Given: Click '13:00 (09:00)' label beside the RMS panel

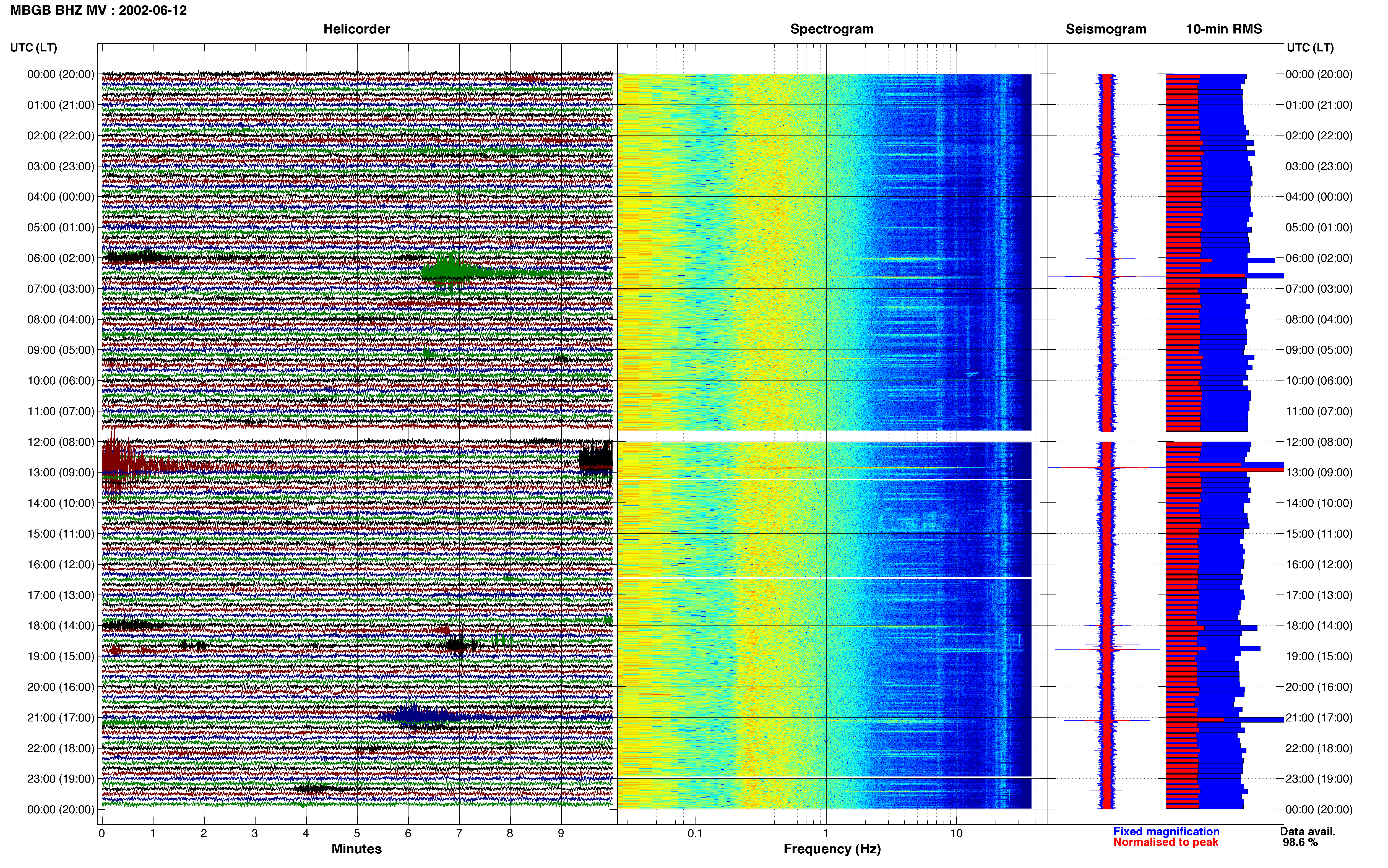Looking at the screenshot, I should pos(1319,473).
